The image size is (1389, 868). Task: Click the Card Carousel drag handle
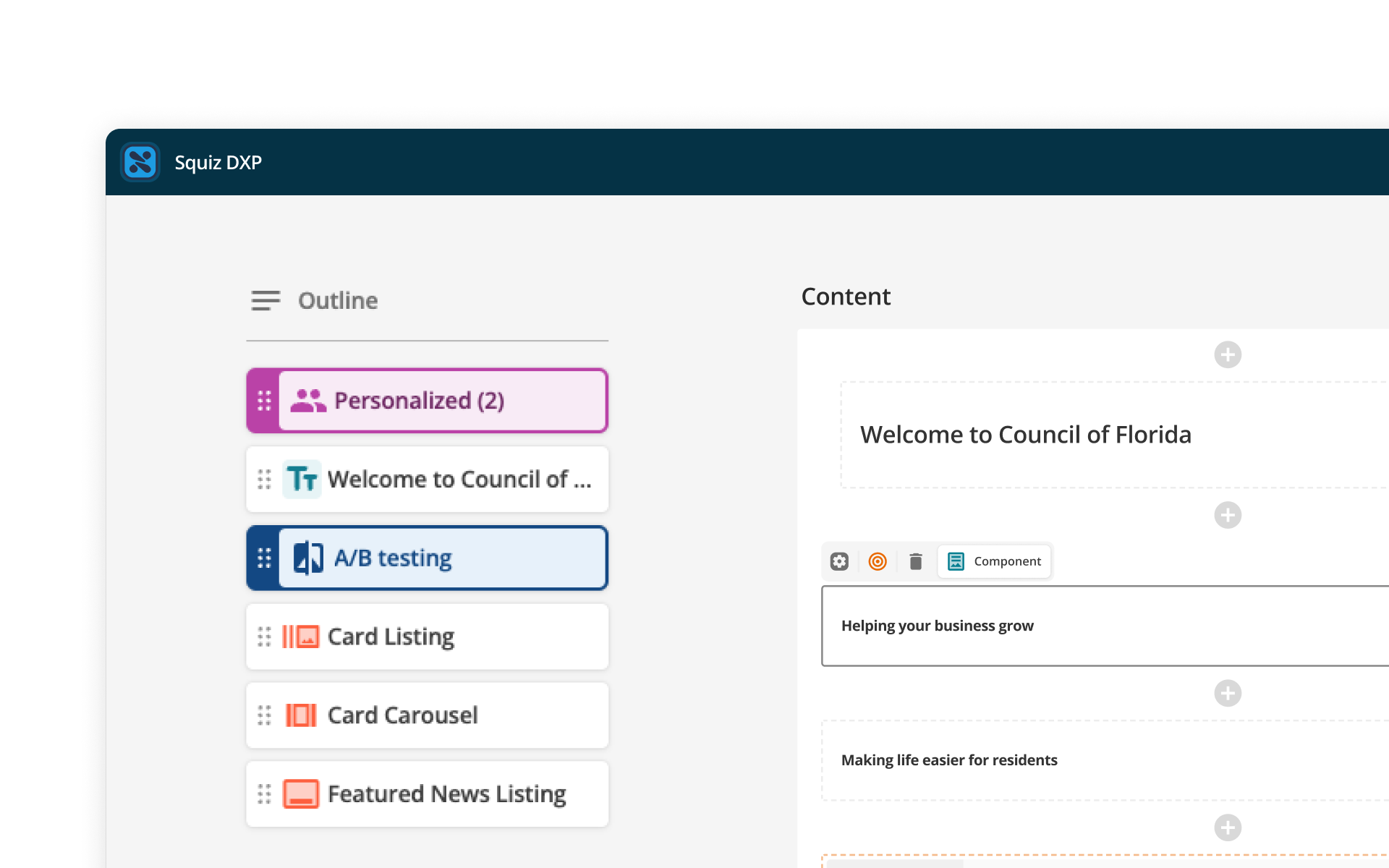tap(264, 715)
